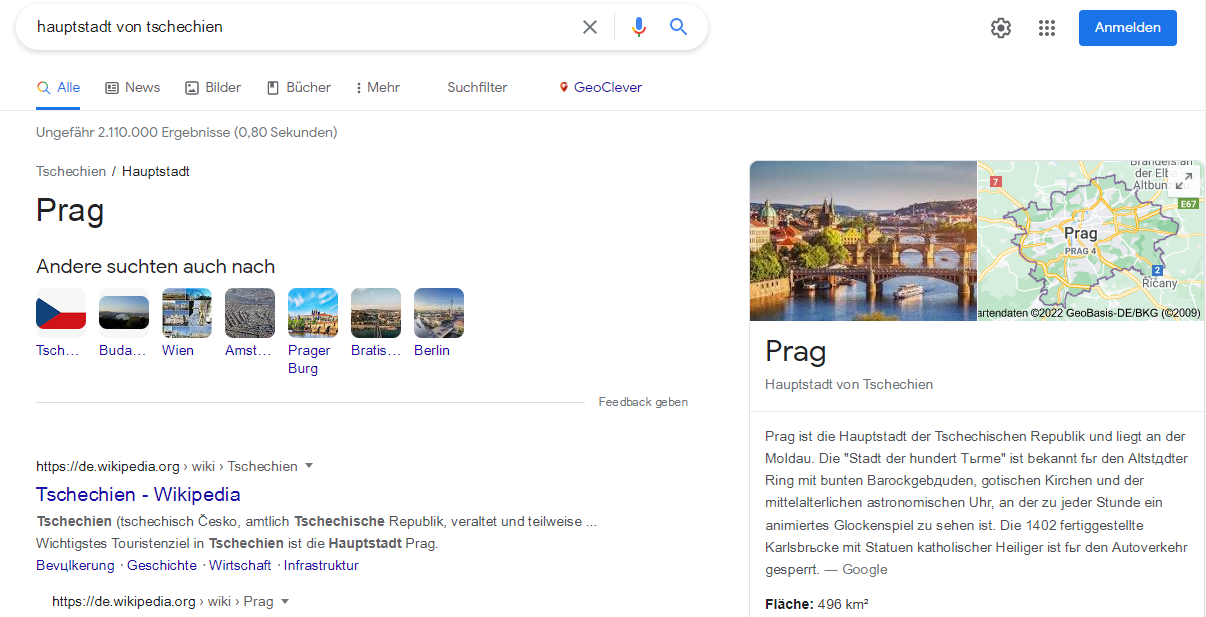Open the Geschichte sitelink
Viewport: 1206px width, 617px height.
[x=162, y=565]
